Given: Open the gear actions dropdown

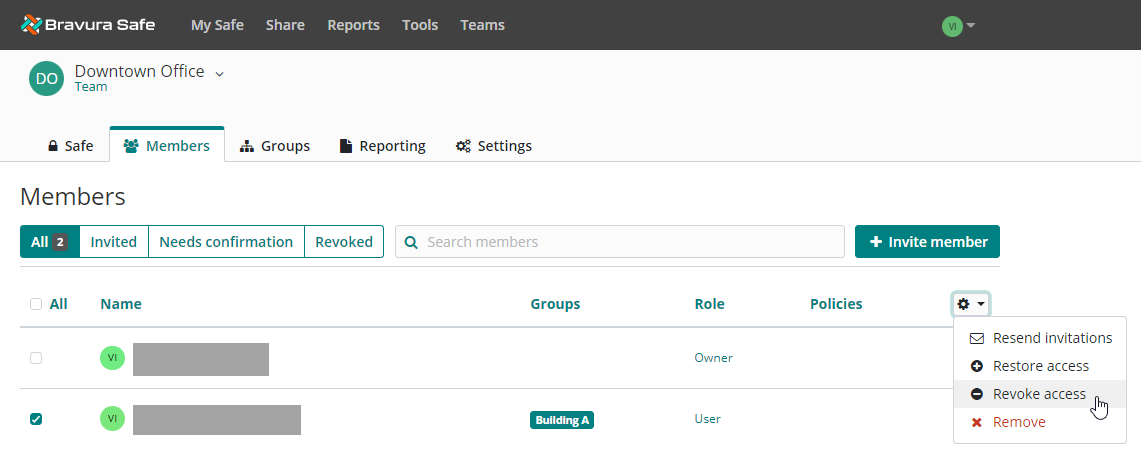Looking at the screenshot, I should click(971, 304).
